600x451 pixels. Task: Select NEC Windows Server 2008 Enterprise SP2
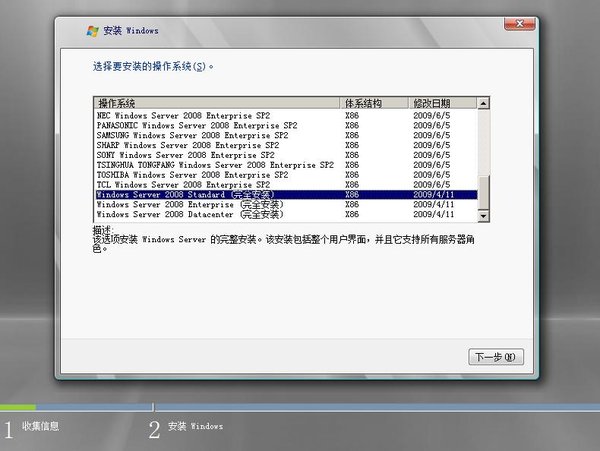286,116
